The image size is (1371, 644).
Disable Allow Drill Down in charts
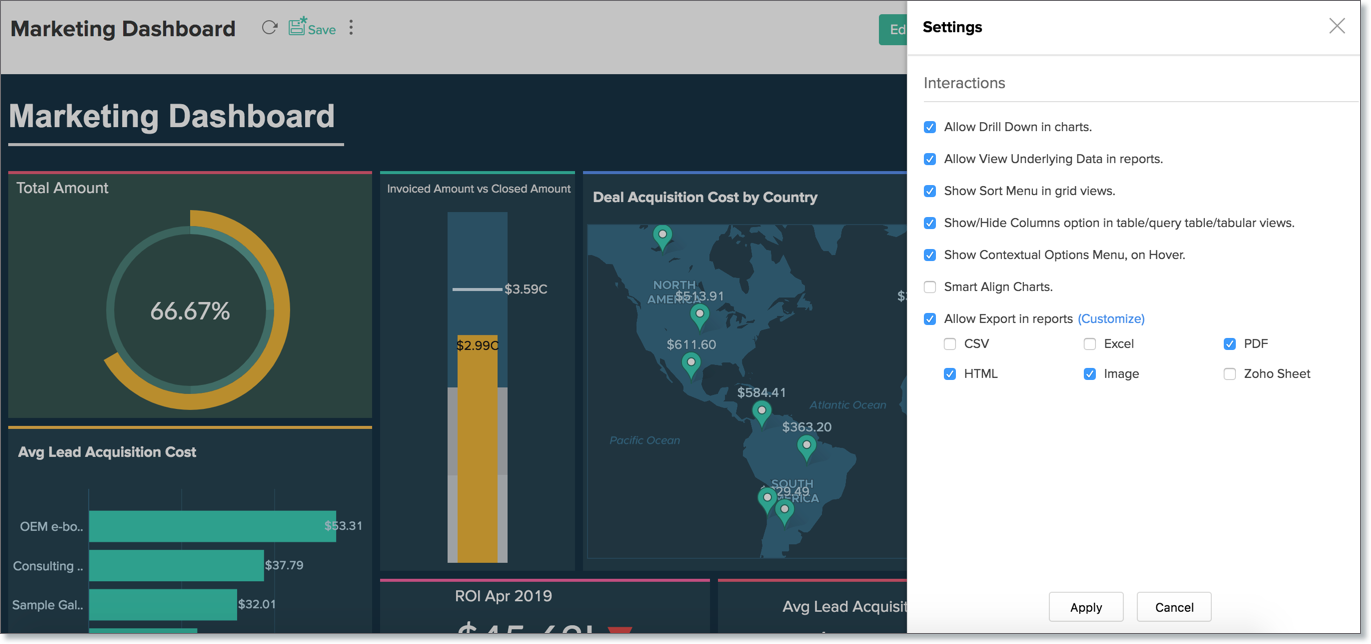930,127
